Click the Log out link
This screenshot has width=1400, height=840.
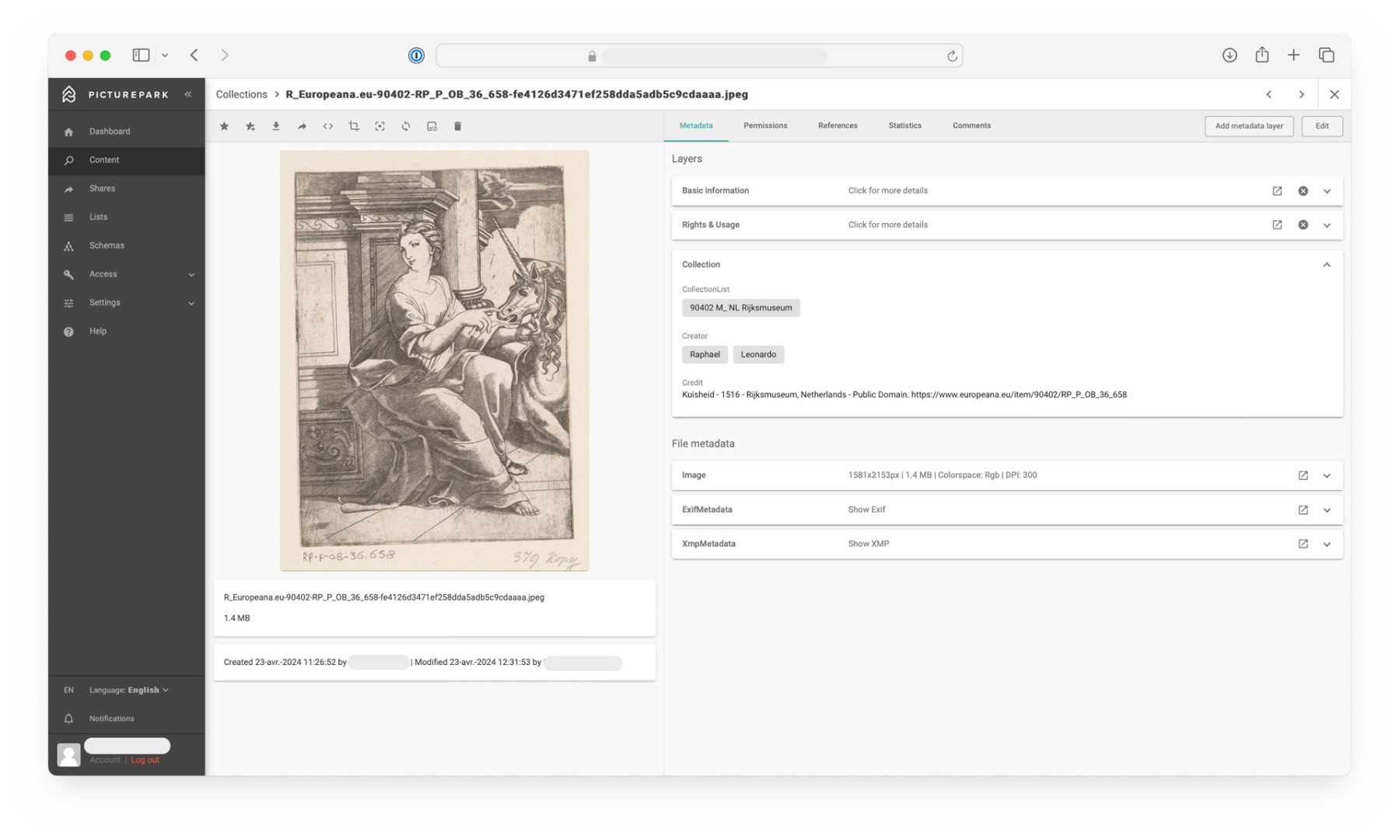[x=145, y=760]
